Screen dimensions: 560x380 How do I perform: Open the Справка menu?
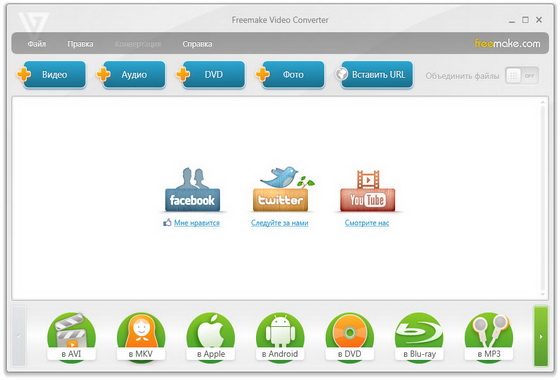[197, 44]
